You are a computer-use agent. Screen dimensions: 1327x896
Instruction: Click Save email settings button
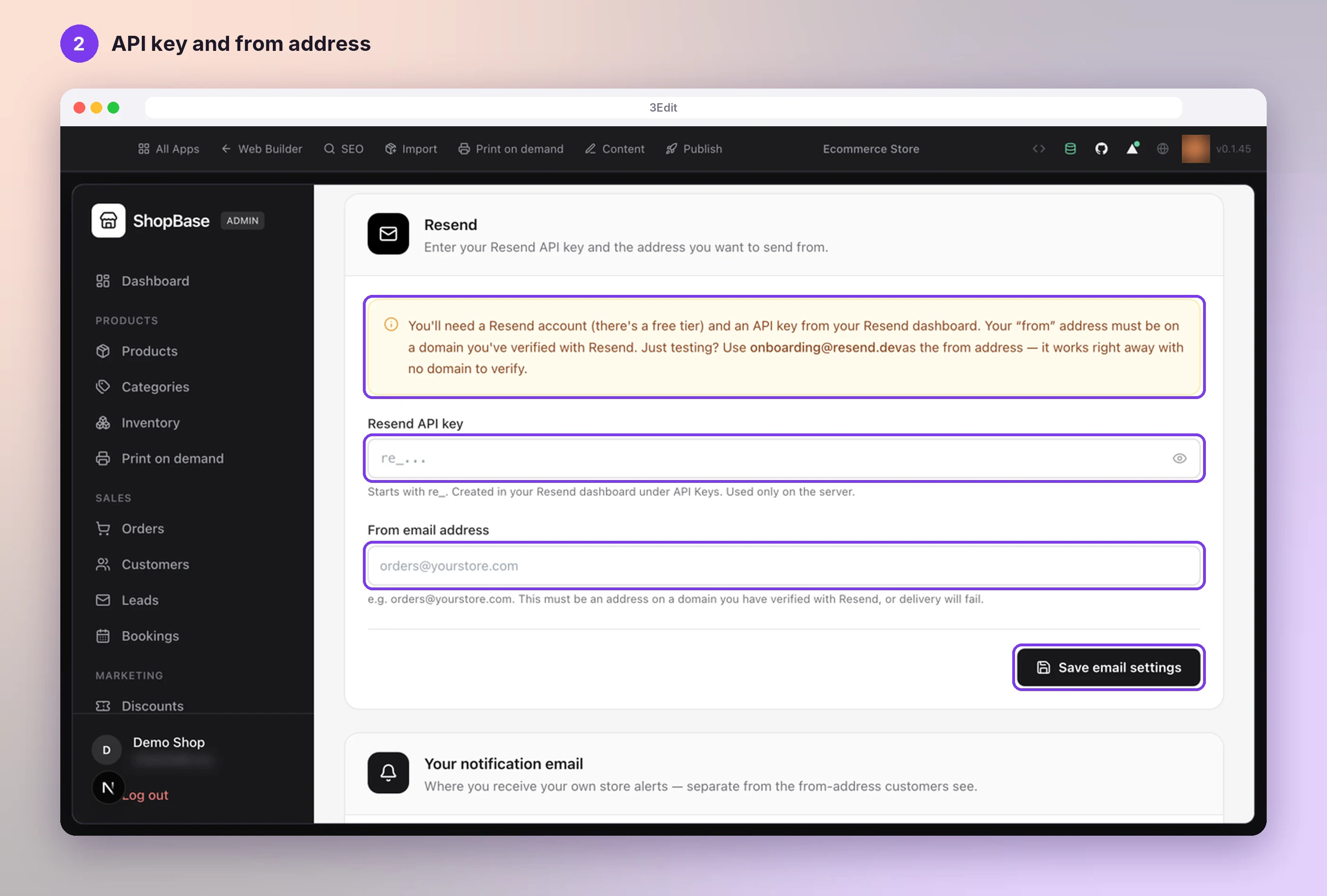(1108, 667)
